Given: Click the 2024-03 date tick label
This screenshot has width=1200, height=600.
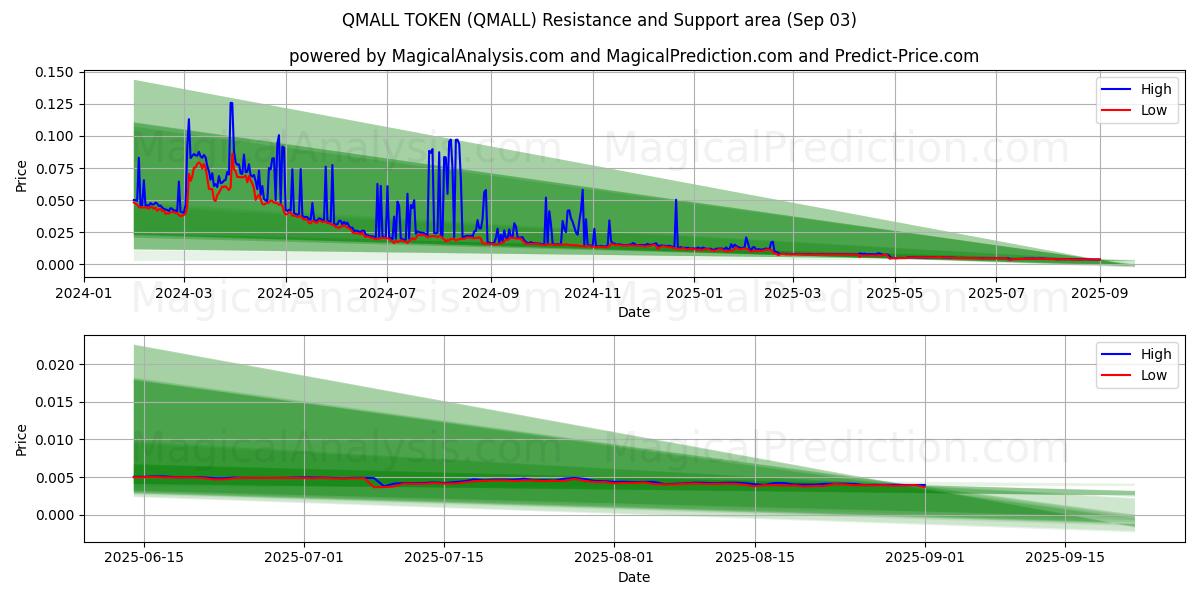Looking at the screenshot, I should [x=184, y=293].
